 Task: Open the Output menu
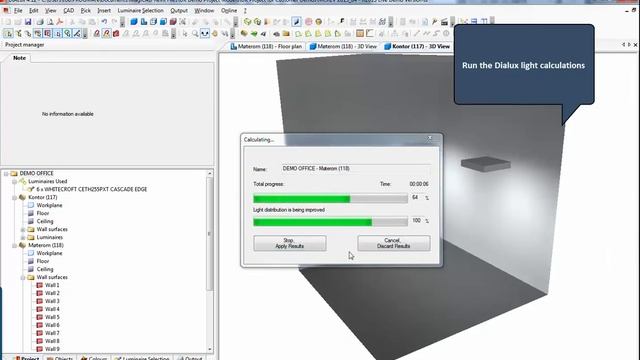coord(179,10)
